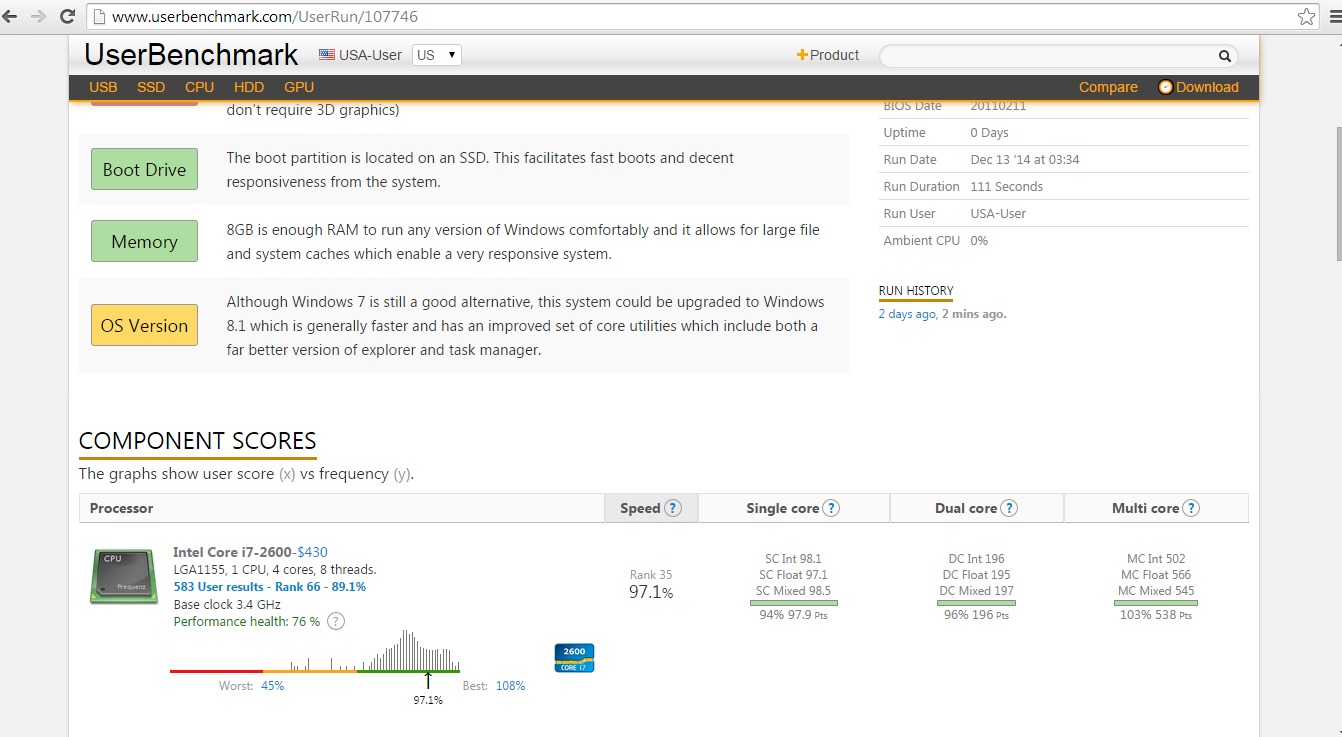Click the 'Performance health: 76 %' text
The height and width of the screenshot is (737, 1342).
click(247, 622)
